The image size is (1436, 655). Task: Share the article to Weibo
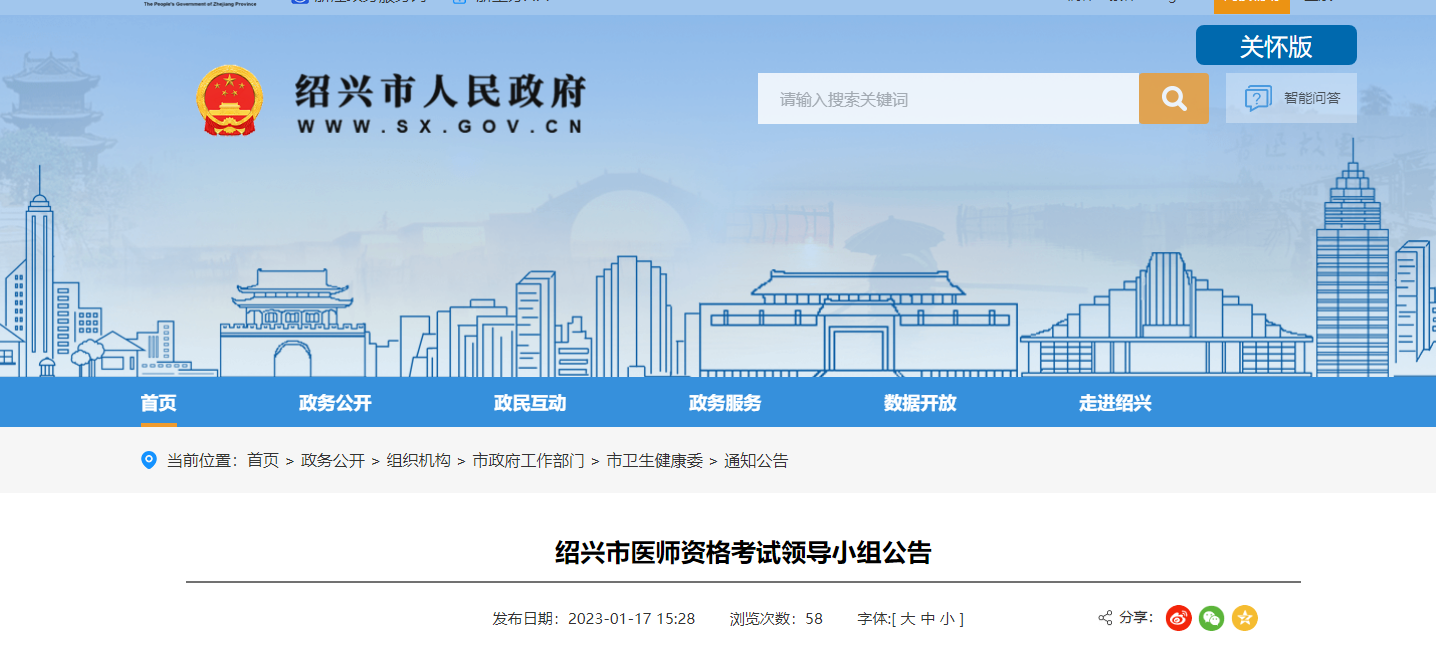1179,618
